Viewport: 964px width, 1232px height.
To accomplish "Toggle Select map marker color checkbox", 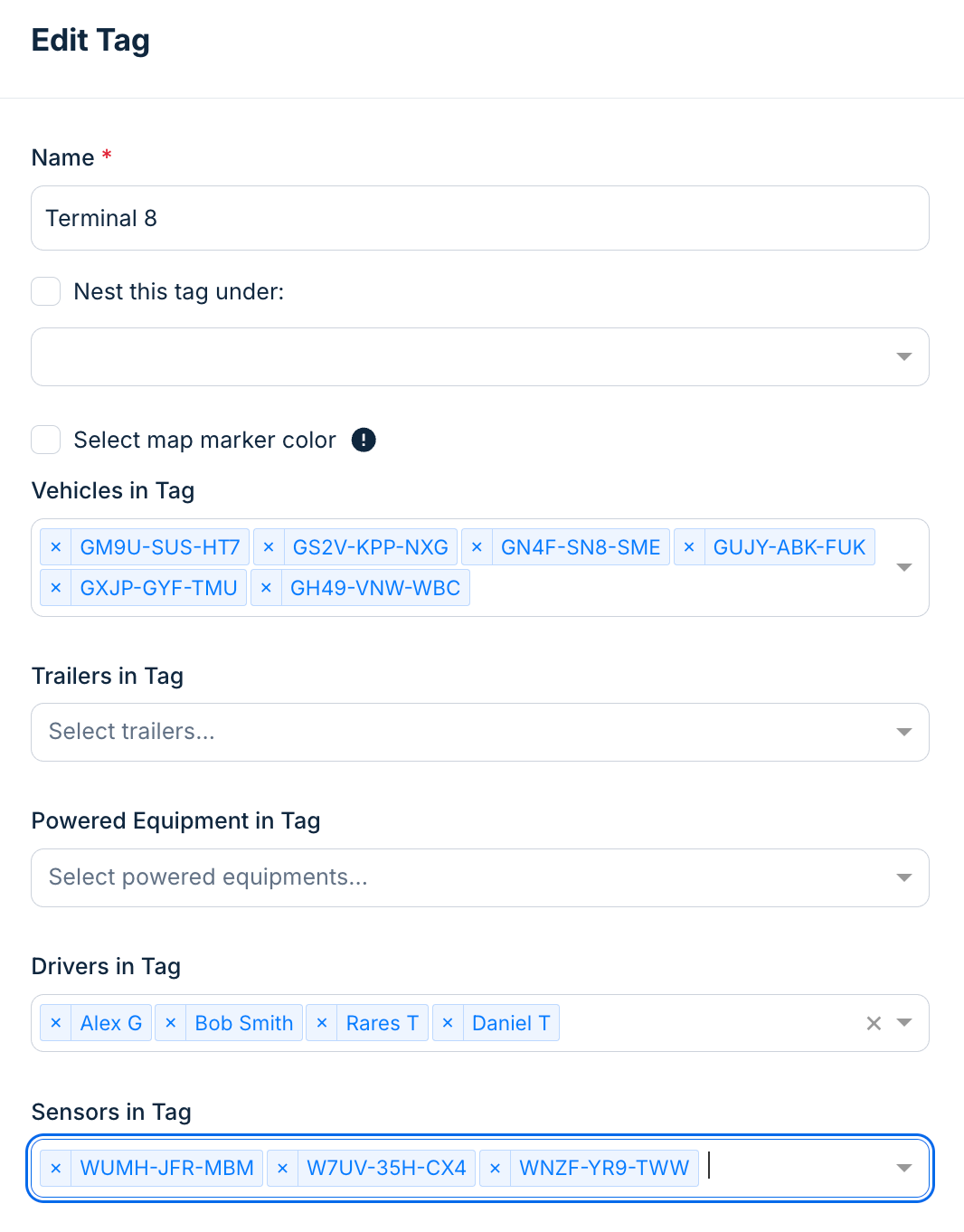I will [46, 440].
